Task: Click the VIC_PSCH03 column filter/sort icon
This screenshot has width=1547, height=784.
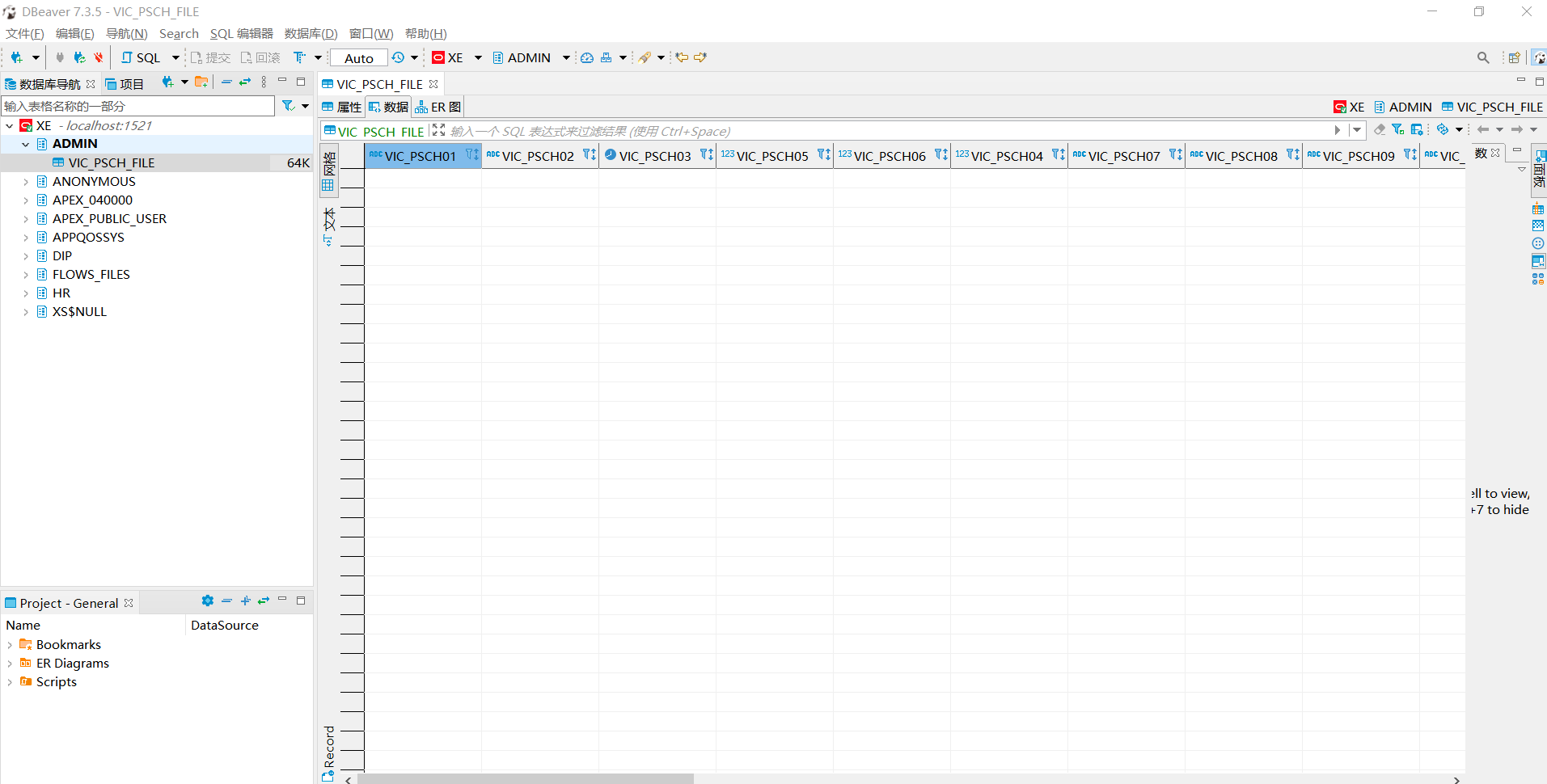Action: pyautogui.click(x=707, y=154)
